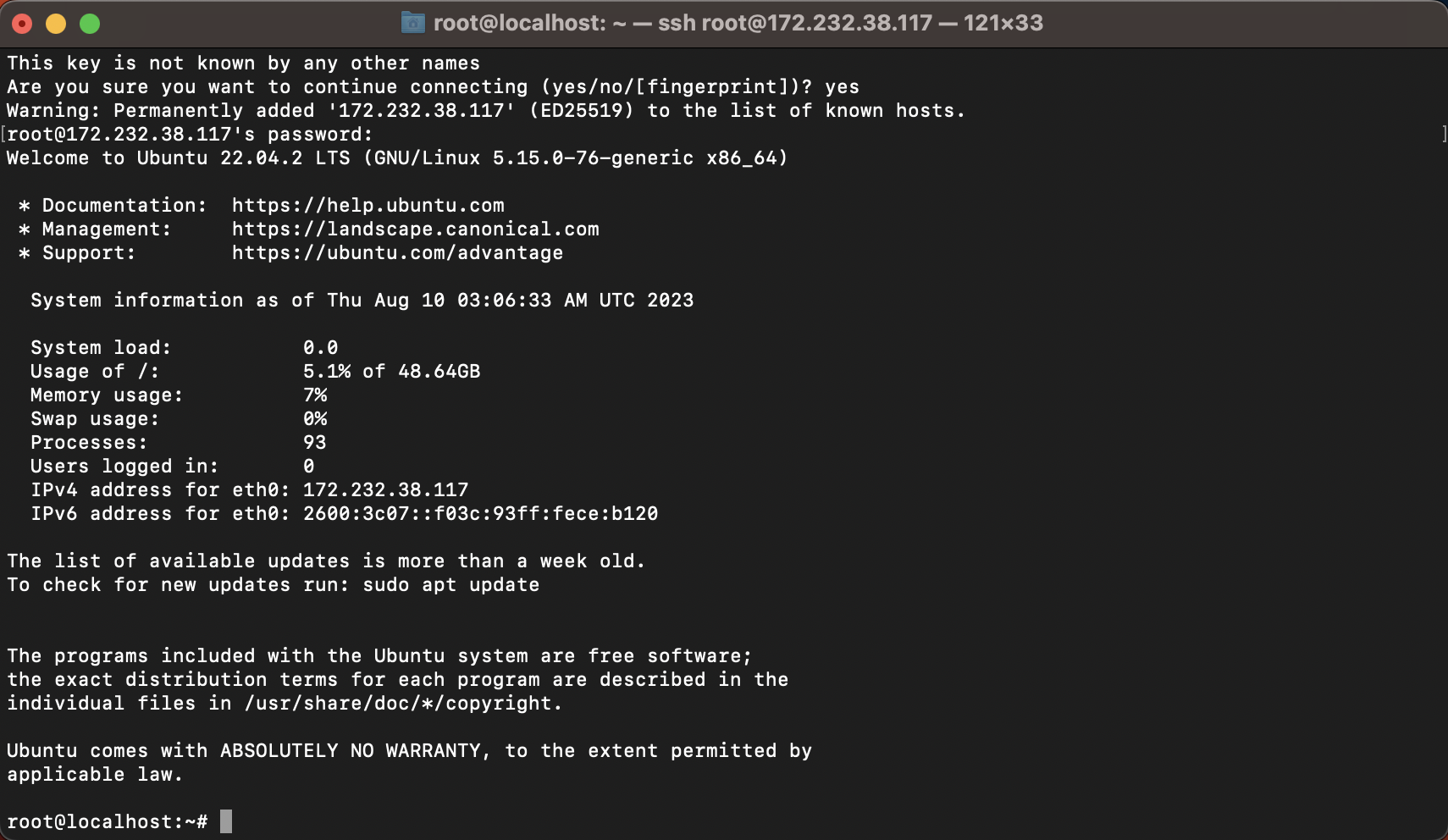Screen dimensions: 1448x840
Task: Click the yellow minimize window button
Action: point(56,24)
